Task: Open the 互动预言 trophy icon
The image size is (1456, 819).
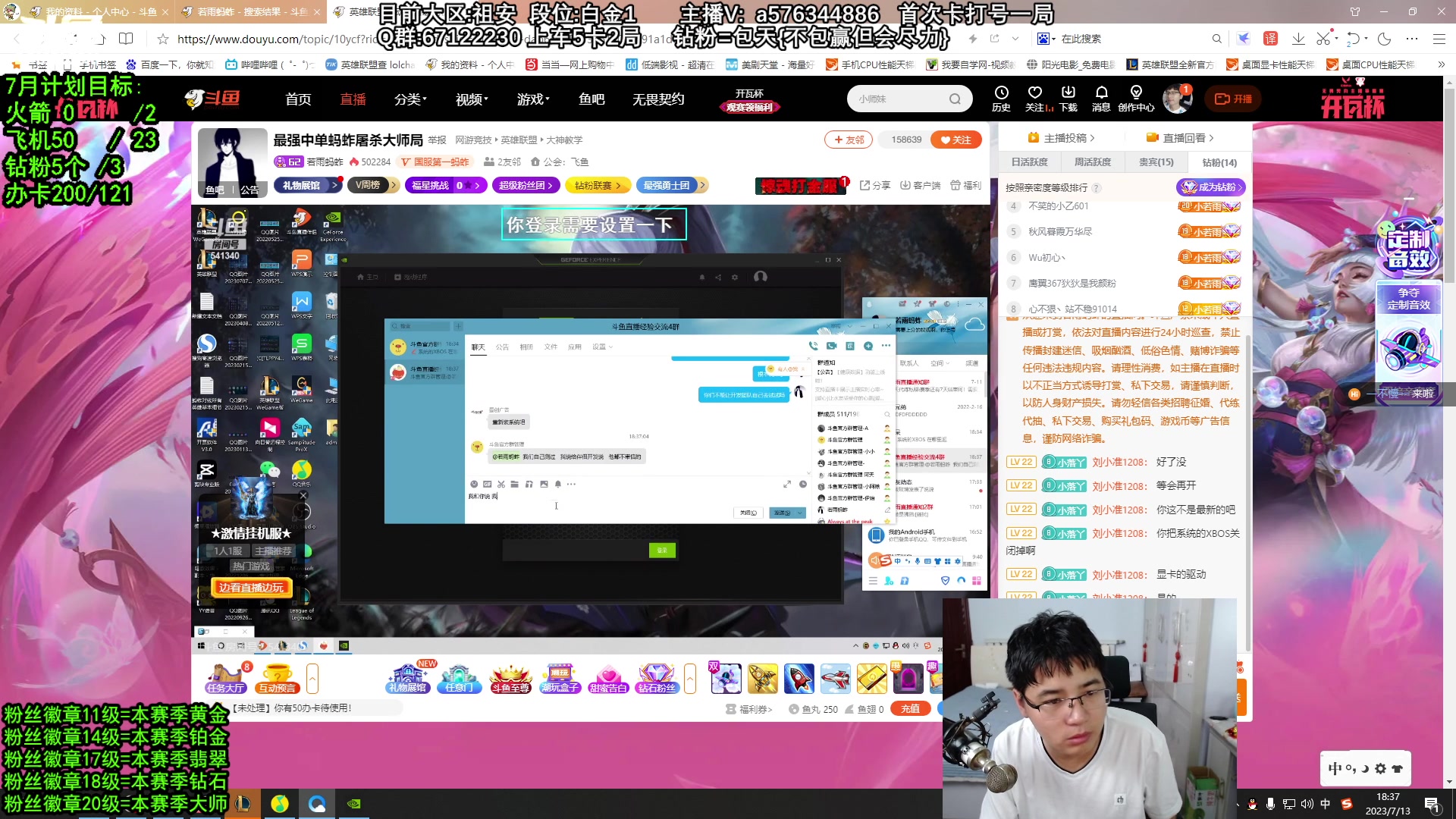Action: click(x=277, y=678)
